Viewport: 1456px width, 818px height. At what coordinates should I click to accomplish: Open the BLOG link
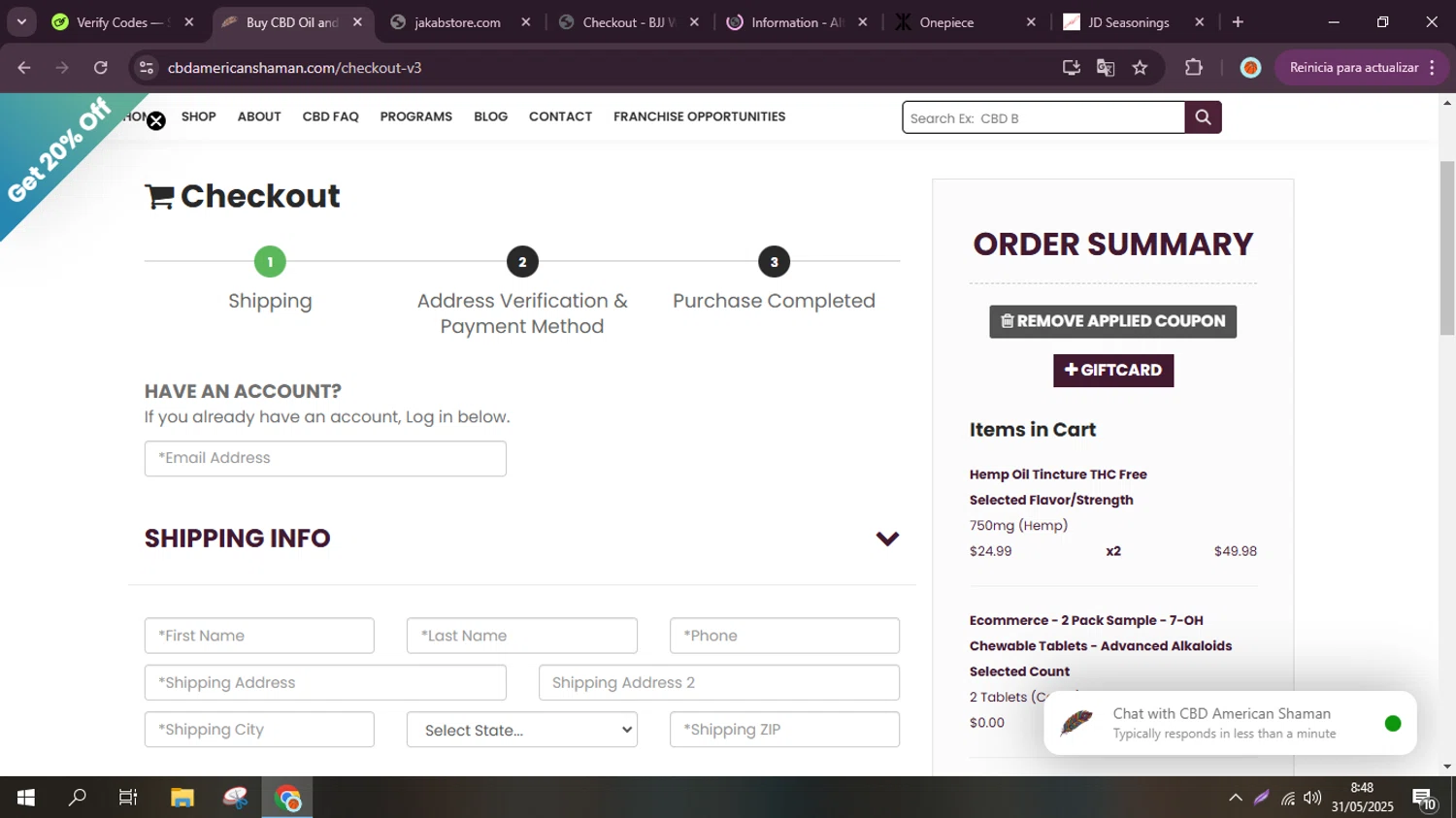(x=491, y=116)
